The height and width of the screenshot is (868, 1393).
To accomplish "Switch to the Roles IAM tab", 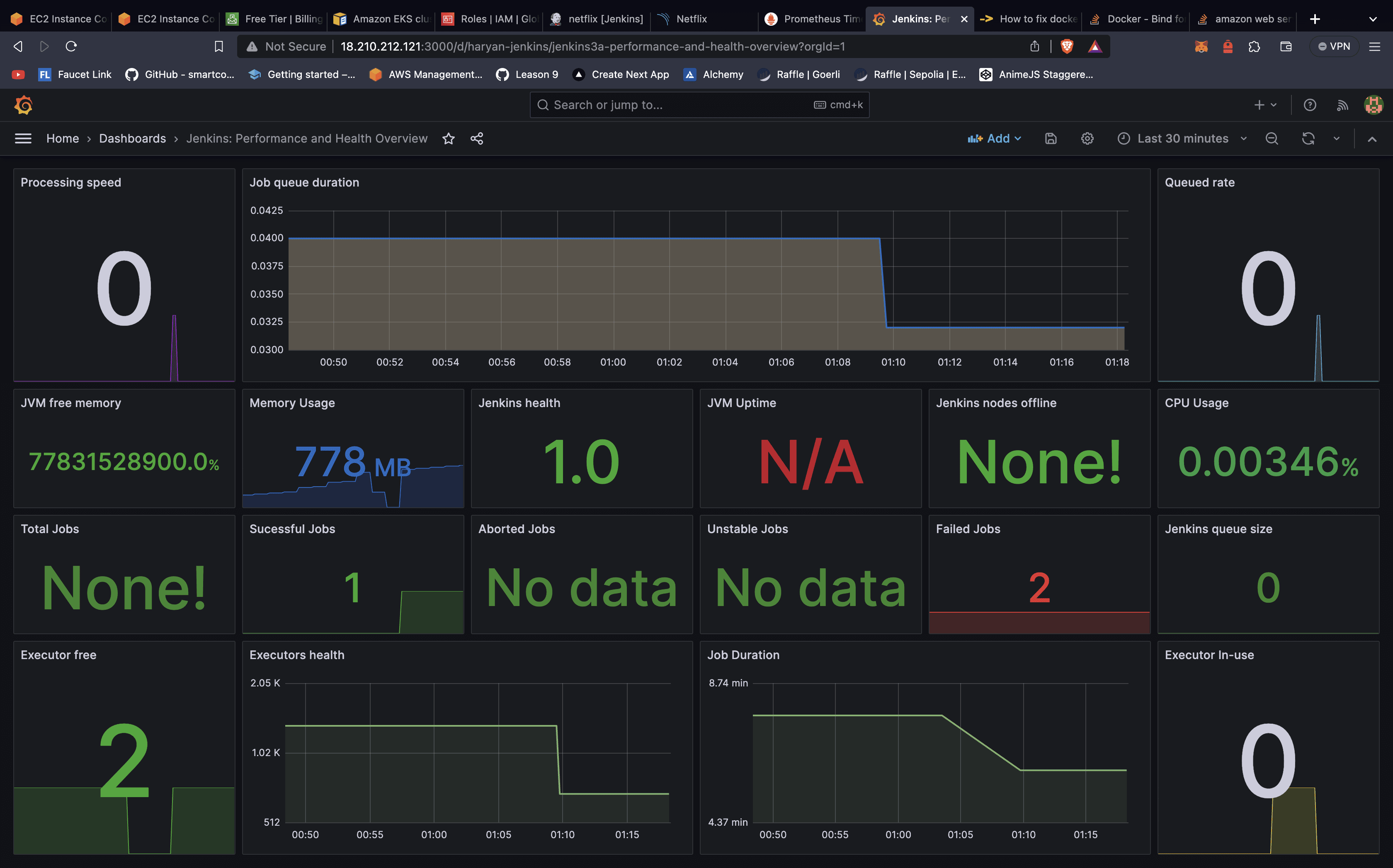I will [489, 19].
